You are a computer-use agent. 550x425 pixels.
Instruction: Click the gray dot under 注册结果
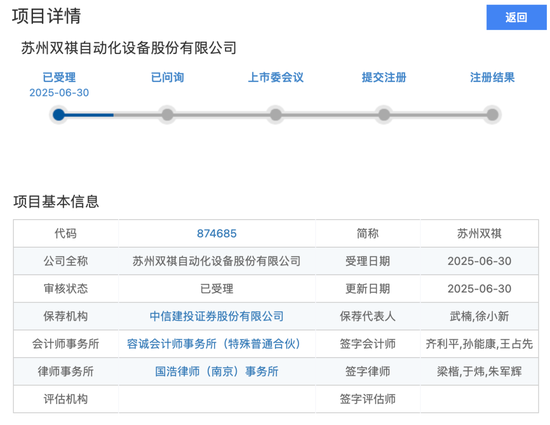[x=492, y=115]
